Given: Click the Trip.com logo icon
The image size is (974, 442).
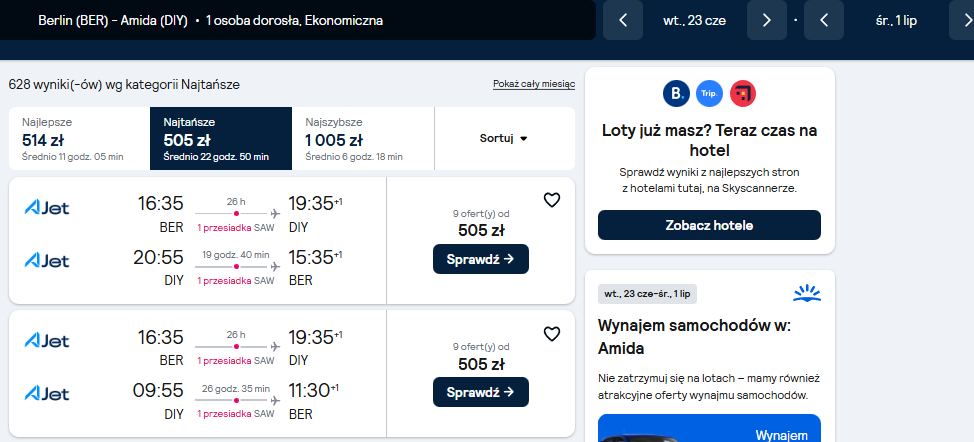Looking at the screenshot, I should pyautogui.click(x=709, y=94).
